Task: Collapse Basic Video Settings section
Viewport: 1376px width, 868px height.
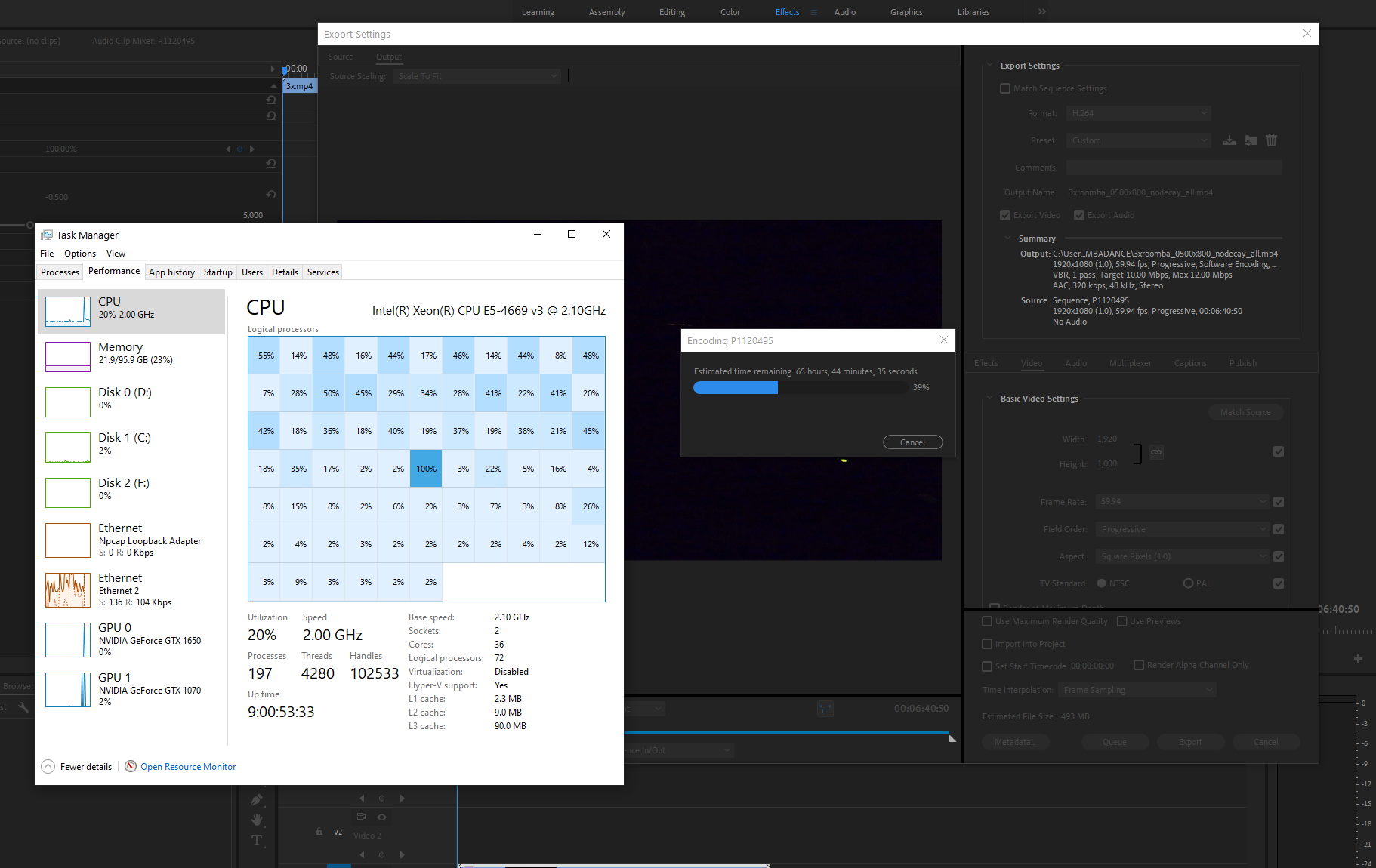Action: point(989,398)
